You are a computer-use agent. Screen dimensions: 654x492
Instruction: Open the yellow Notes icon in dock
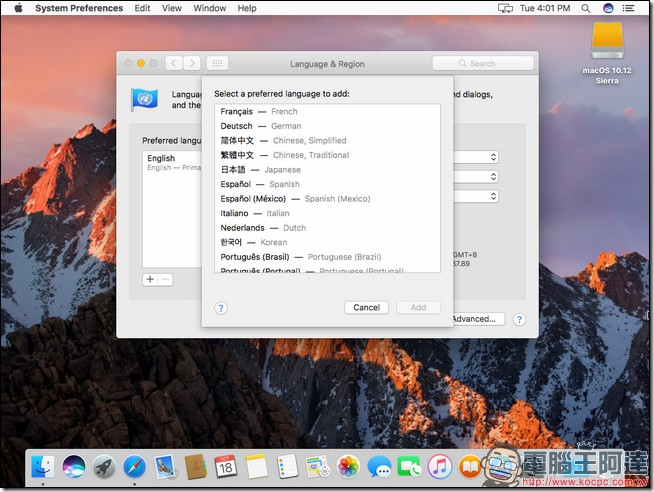[x=257, y=466]
